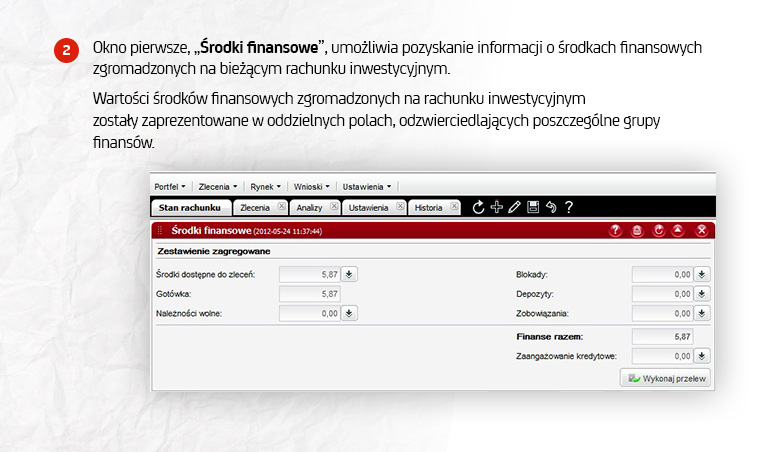Open the Portfel menu
Viewport: 759px width, 452px height.
click(x=169, y=187)
